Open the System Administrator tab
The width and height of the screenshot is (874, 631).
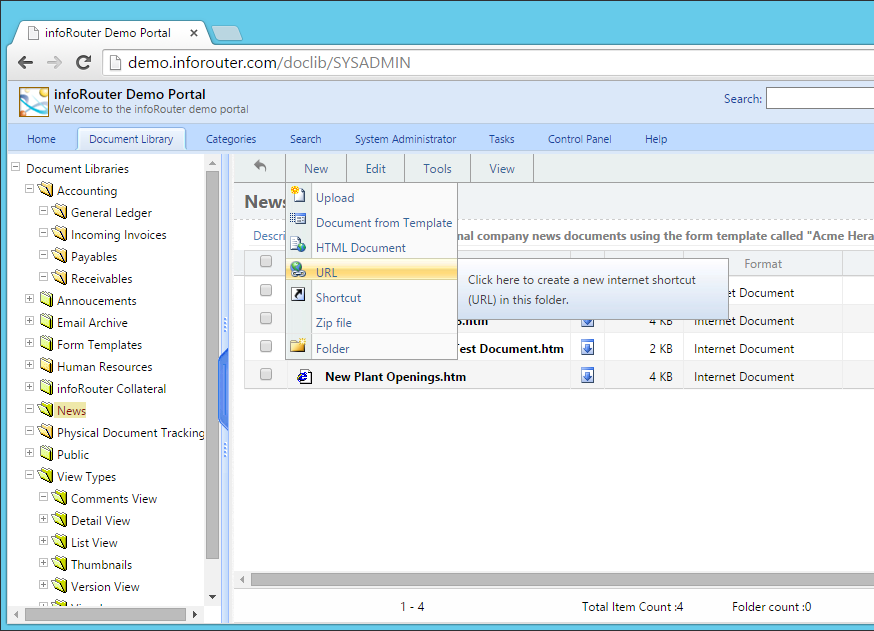[405, 139]
